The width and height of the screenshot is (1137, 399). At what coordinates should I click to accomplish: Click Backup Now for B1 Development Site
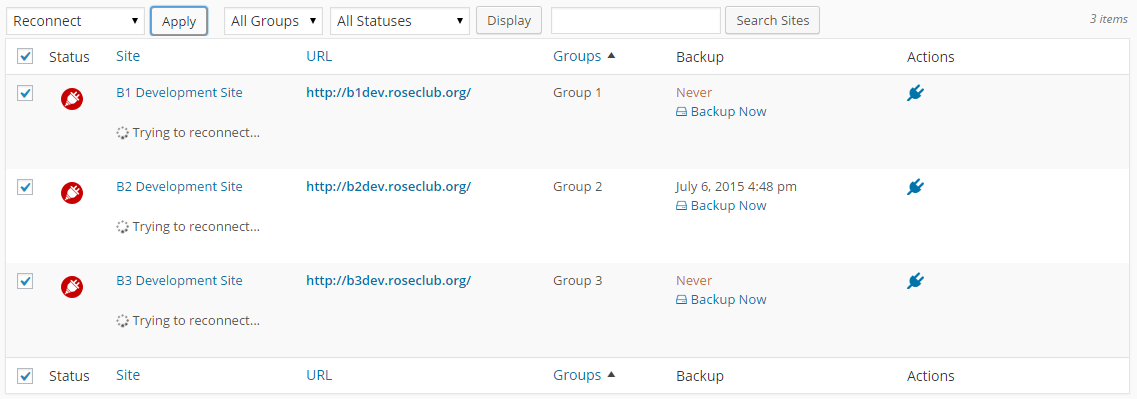point(721,112)
